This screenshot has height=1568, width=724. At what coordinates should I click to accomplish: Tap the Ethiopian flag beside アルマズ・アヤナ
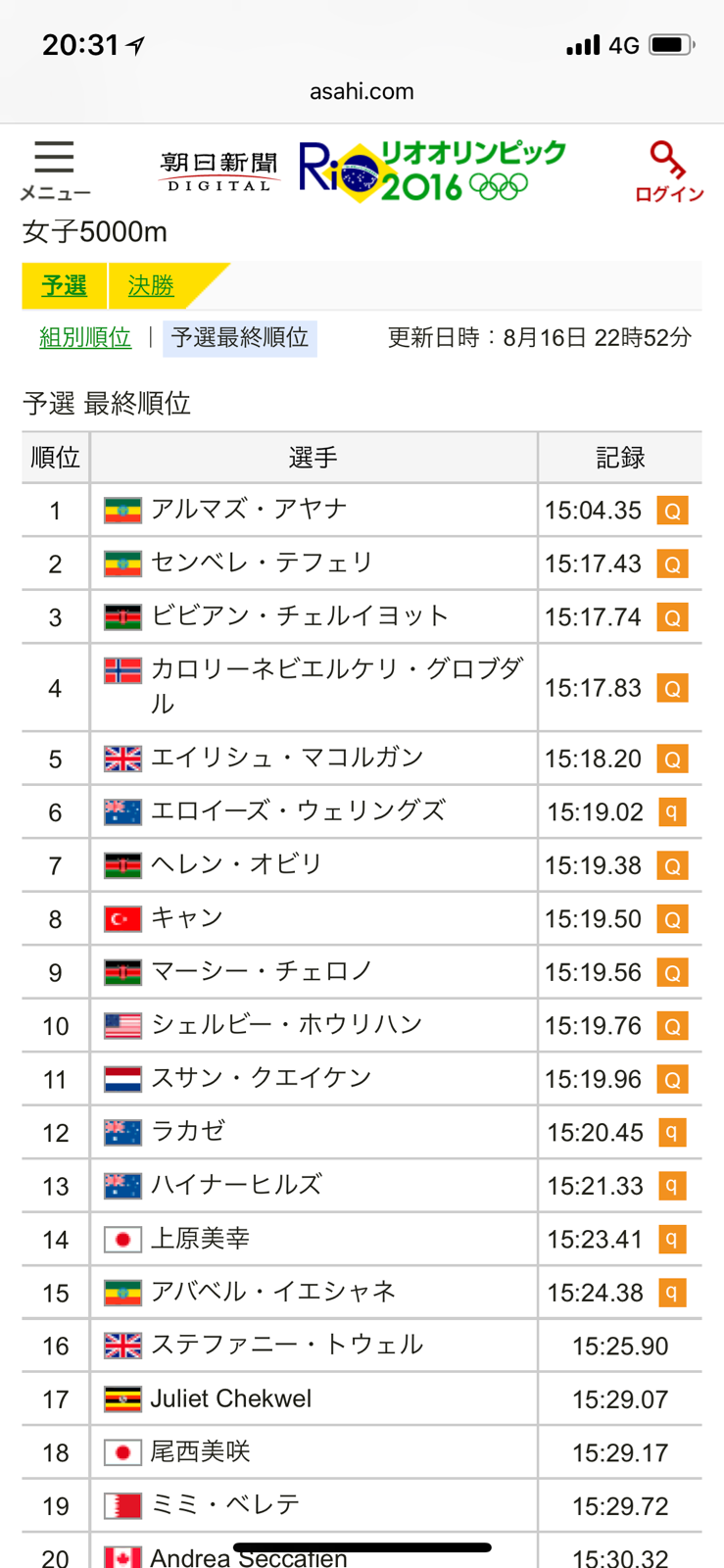pos(122,511)
